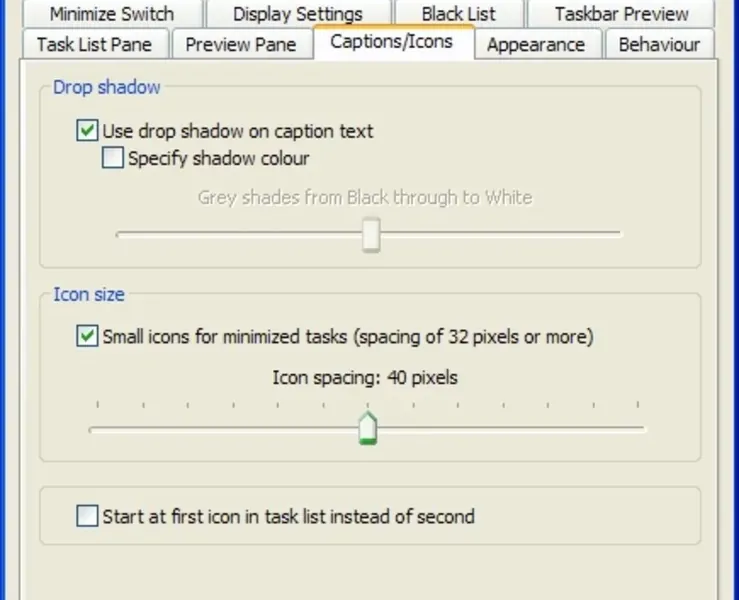Viewport: 739px width, 600px height.
Task: Click the grey shades slider thumb
Action: click(x=371, y=236)
